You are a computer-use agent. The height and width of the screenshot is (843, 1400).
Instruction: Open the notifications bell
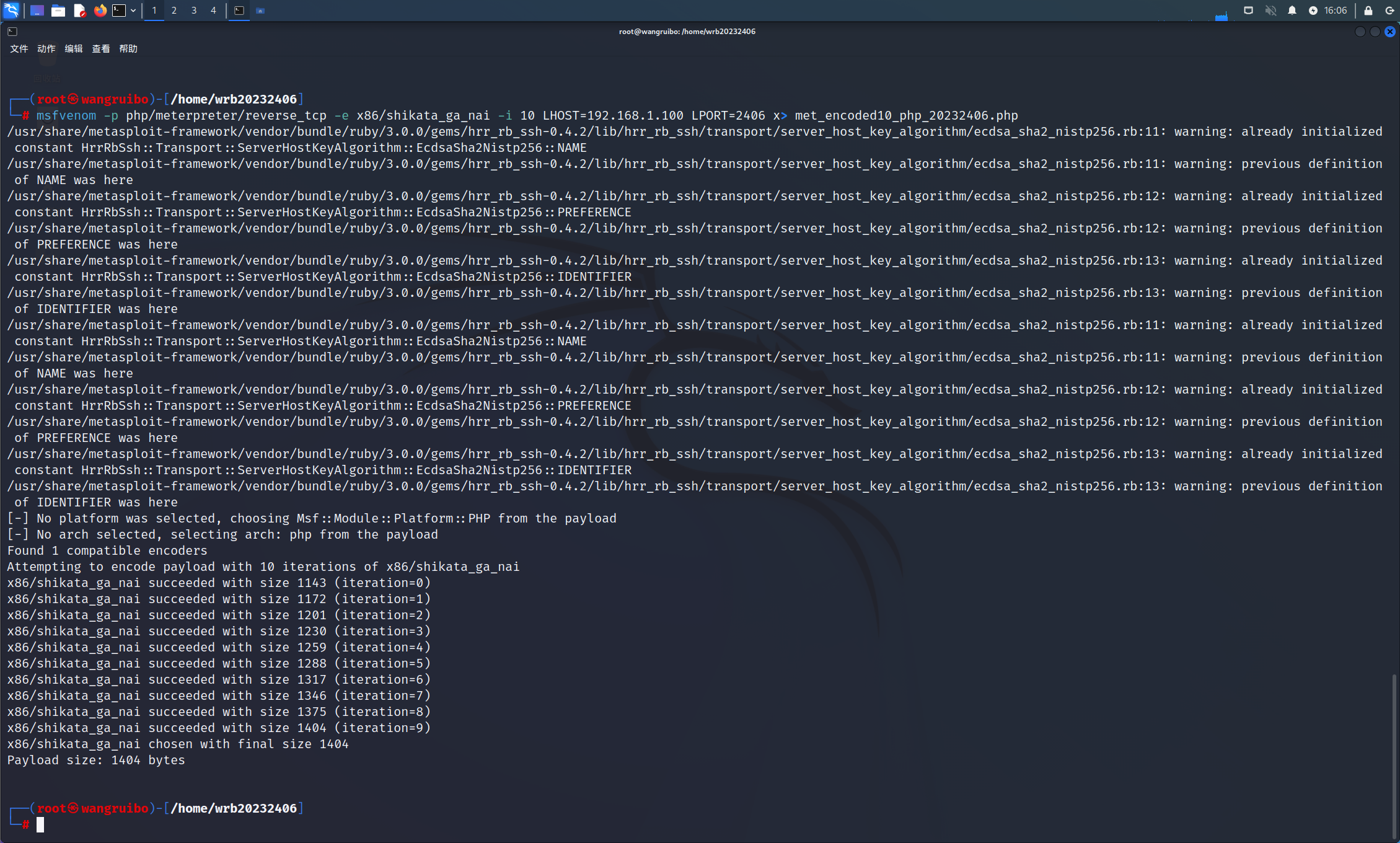click(1292, 11)
